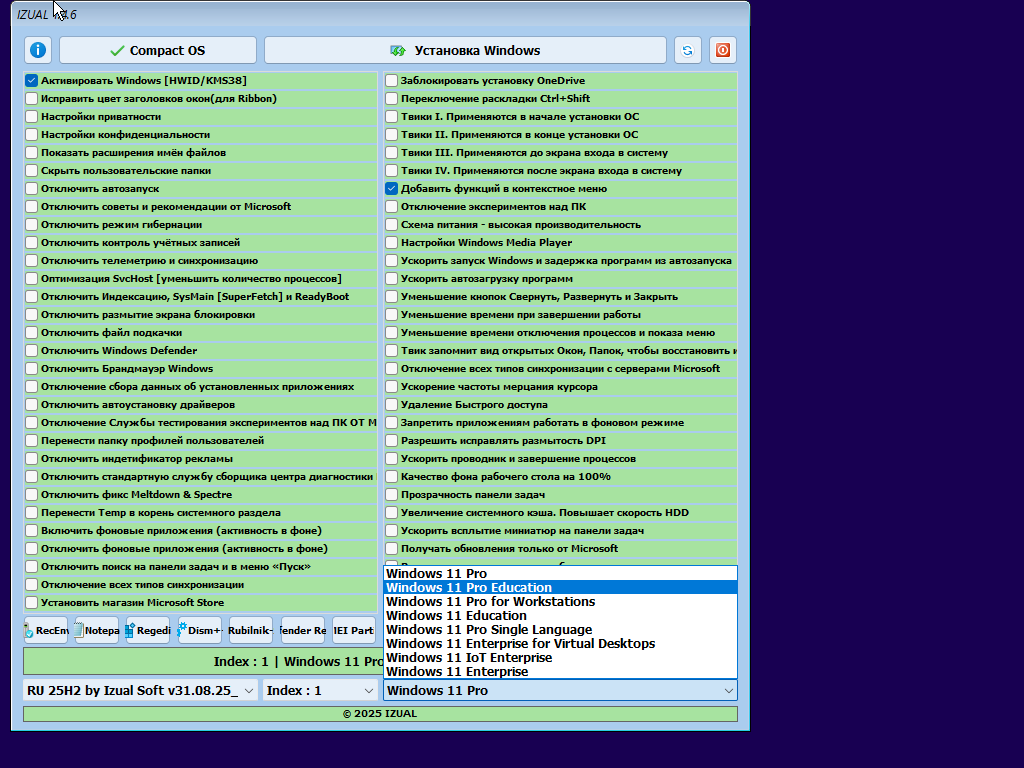
Task: Launch the Rubilnik tool button
Action: click(250, 630)
